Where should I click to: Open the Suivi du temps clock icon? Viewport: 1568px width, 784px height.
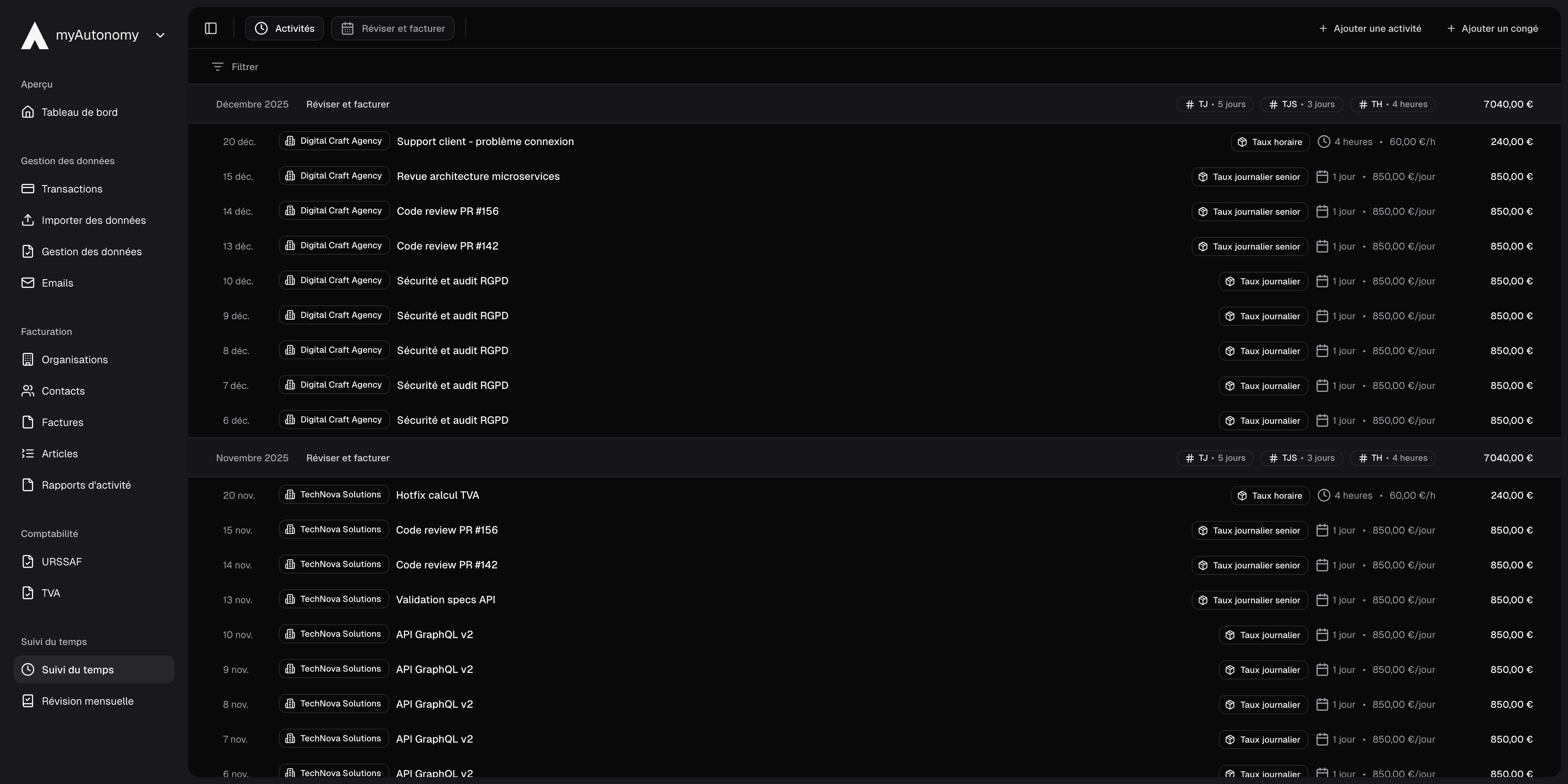coord(28,669)
